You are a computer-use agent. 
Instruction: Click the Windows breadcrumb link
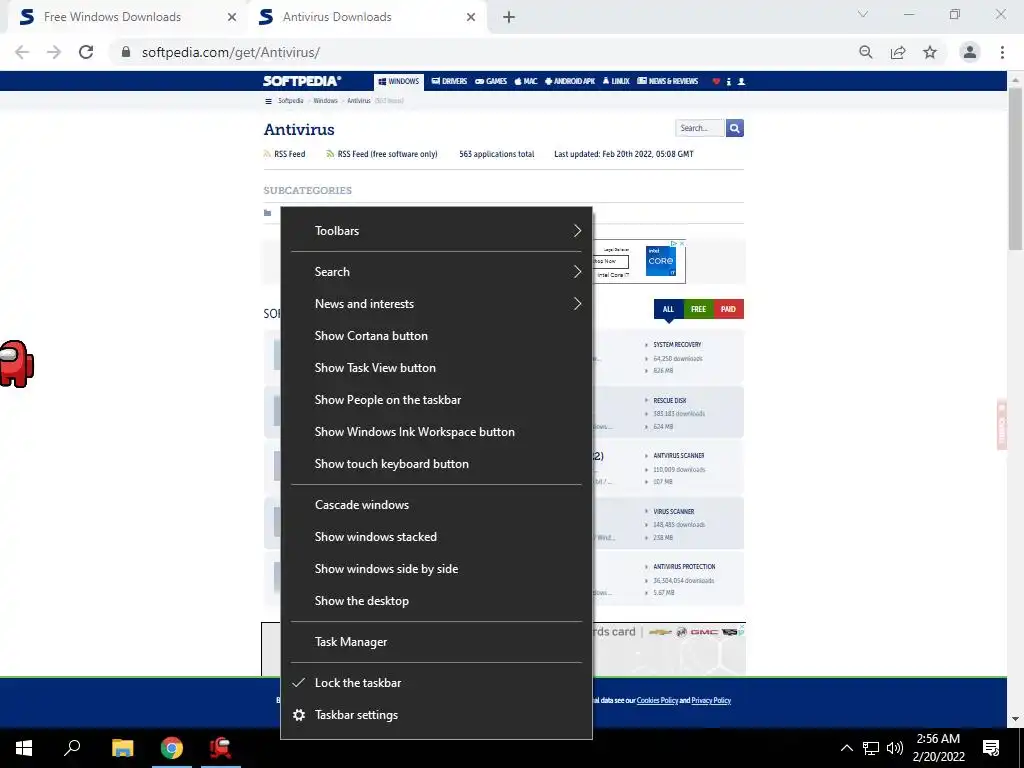(x=325, y=101)
